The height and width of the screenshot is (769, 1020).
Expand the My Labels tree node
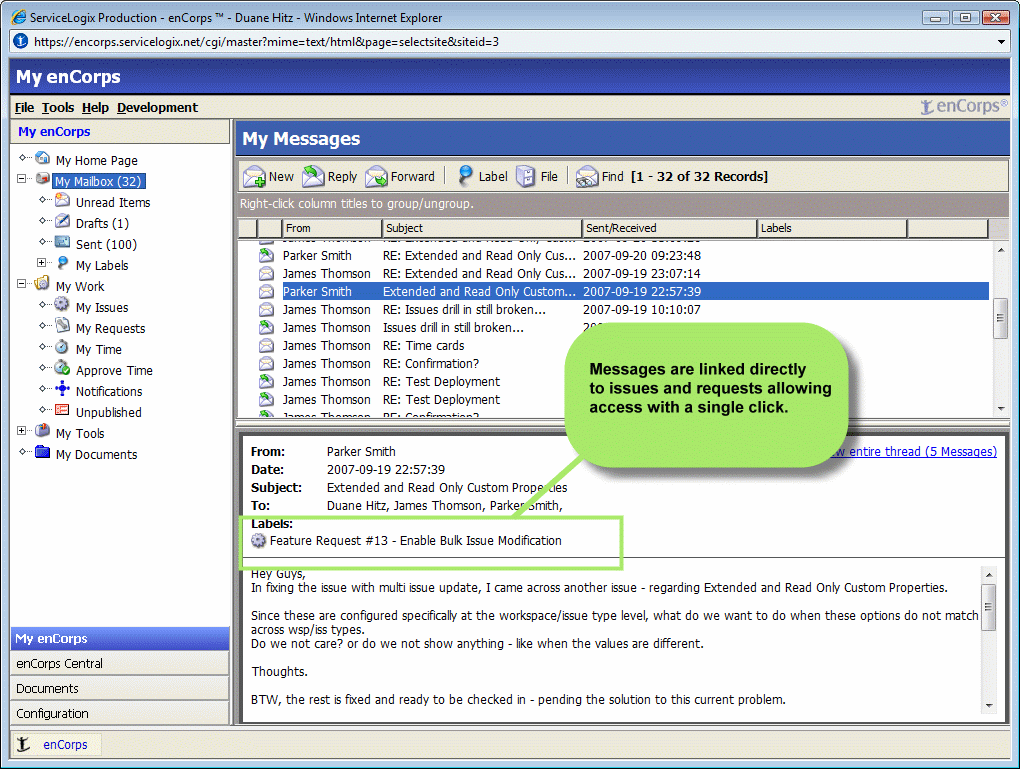tap(42, 263)
